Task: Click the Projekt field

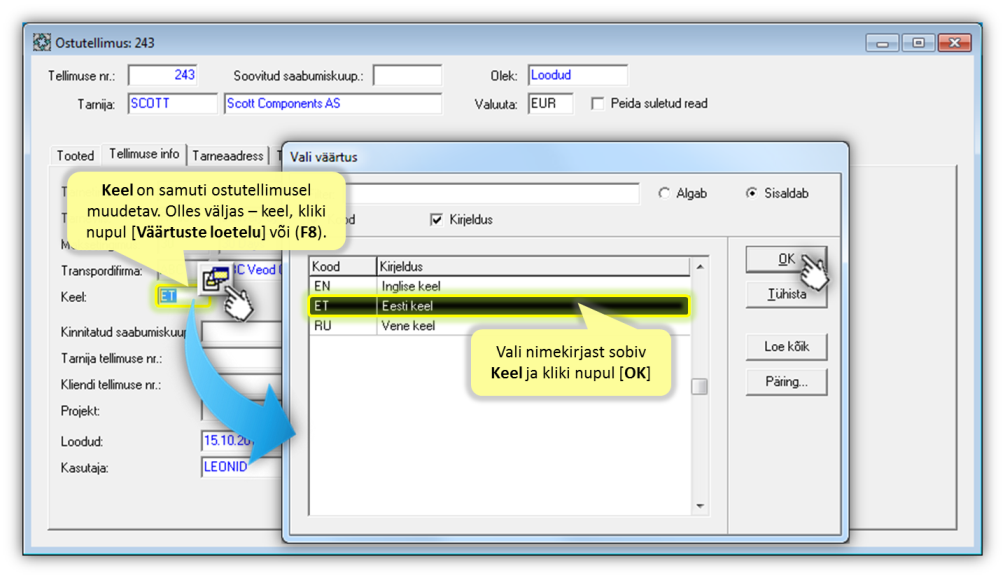Action: point(241,411)
